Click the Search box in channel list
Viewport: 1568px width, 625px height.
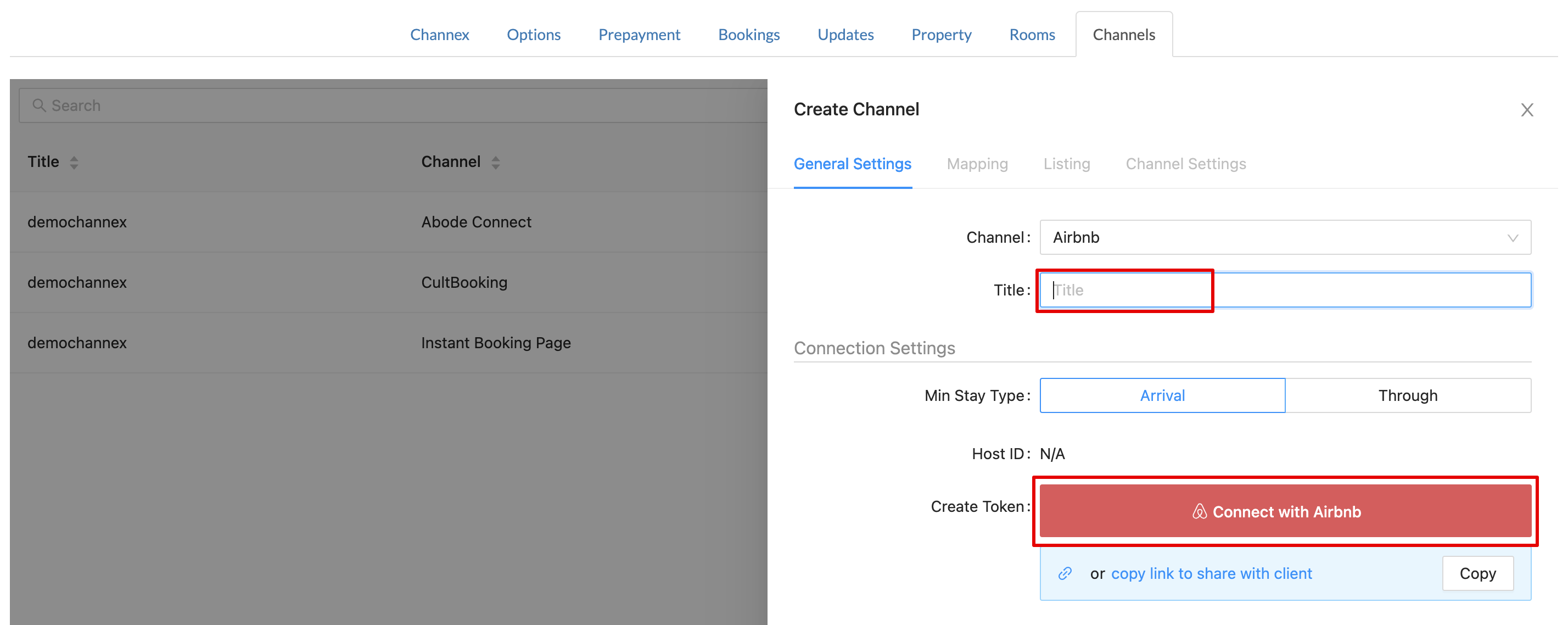coord(390,105)
